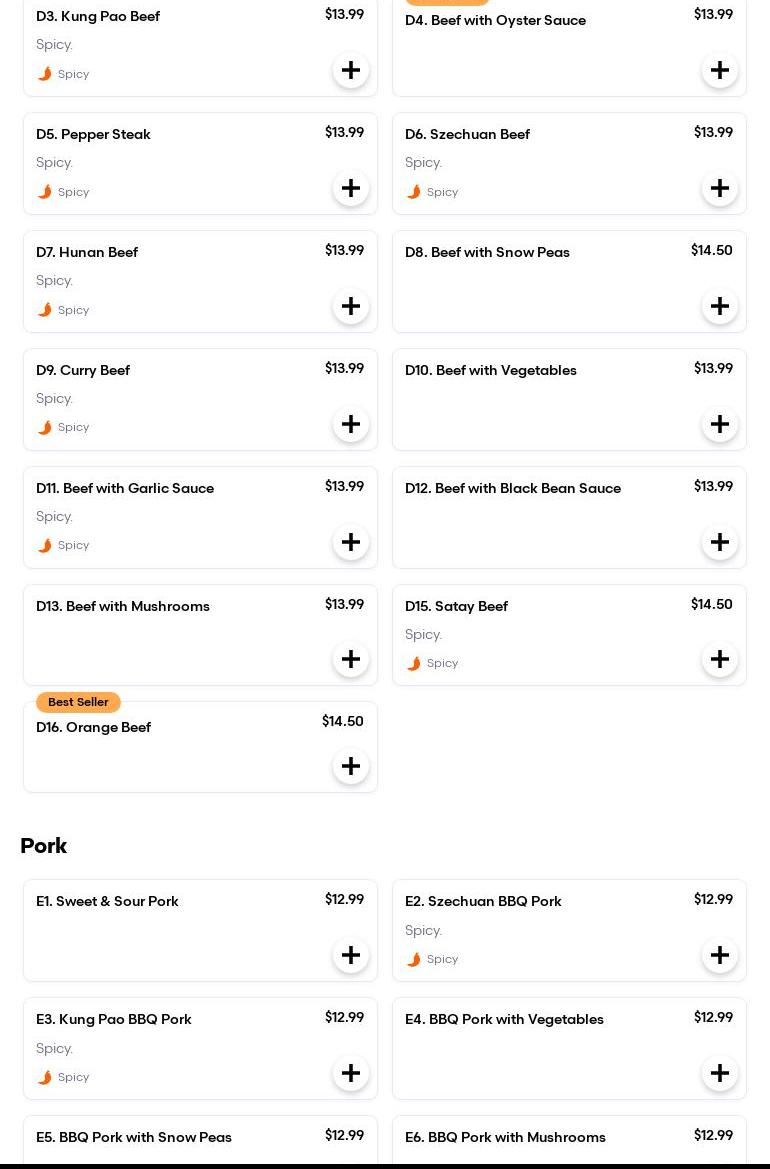Screen dimensions: 770x1169
Task: Add E1. Sweet & Sour Pork to order
Action: click(x=351, y=955)
